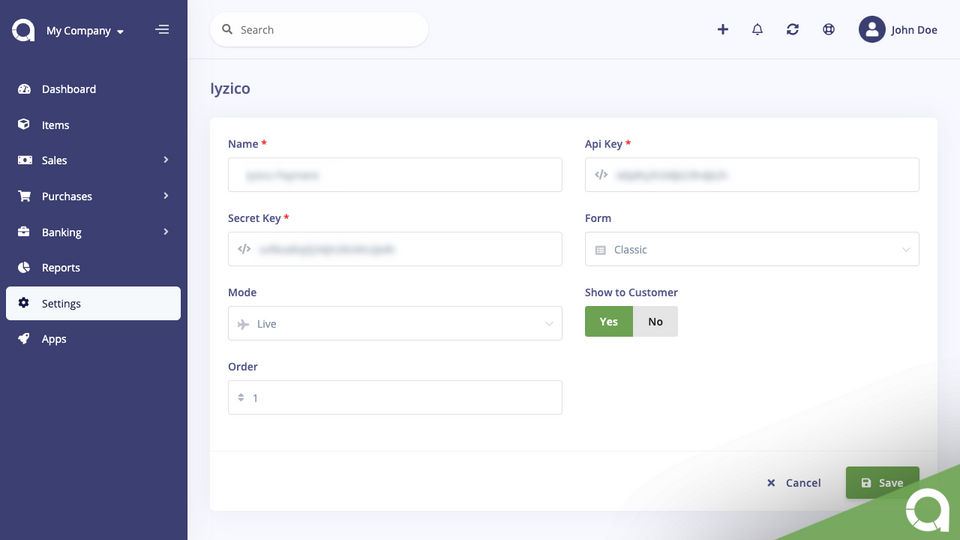The height and width of the screenshot is (540, 960).
Task: Cancel editing the Iyzico settings
Action: 794,483
